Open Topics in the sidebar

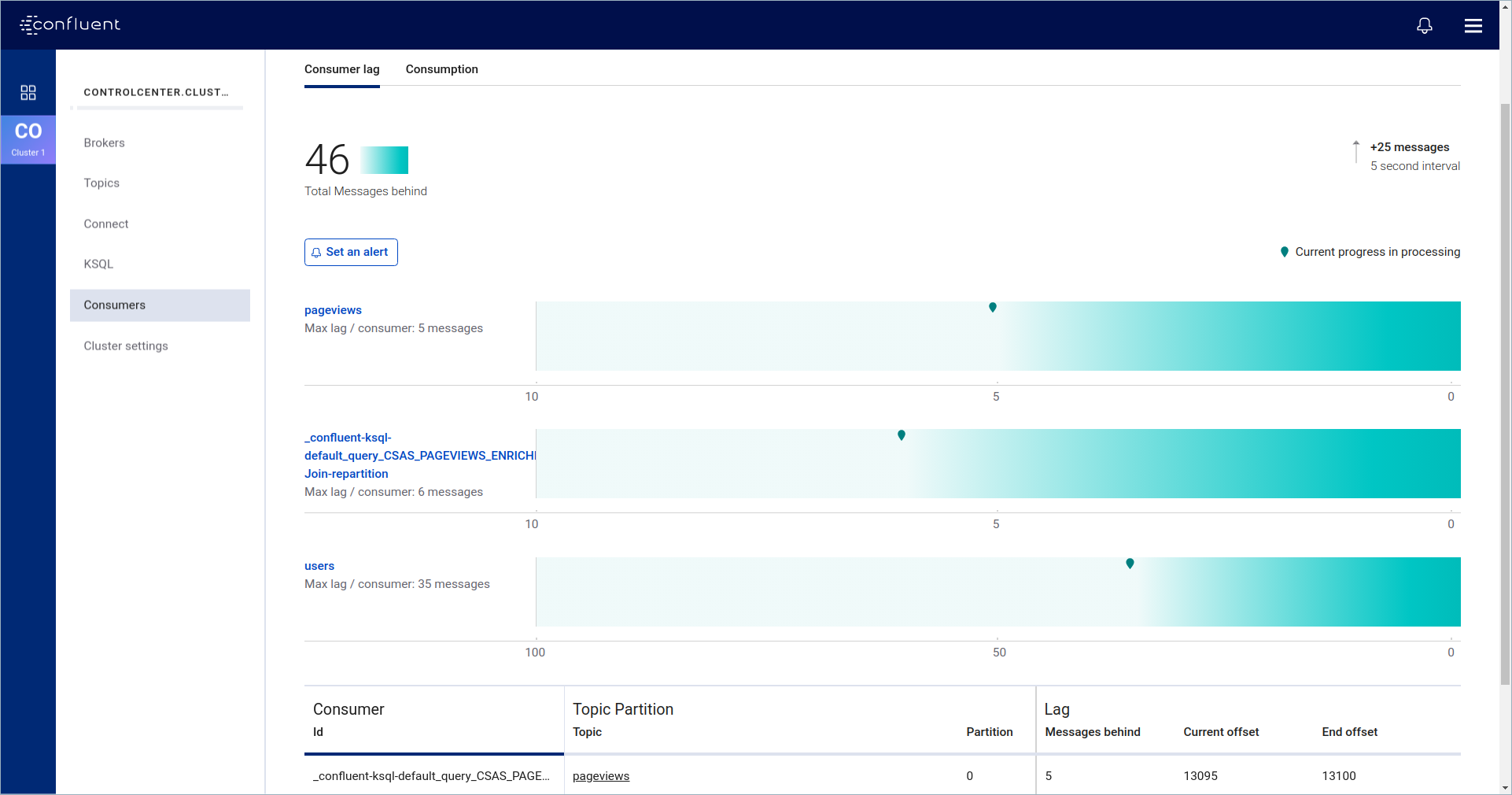101,183
